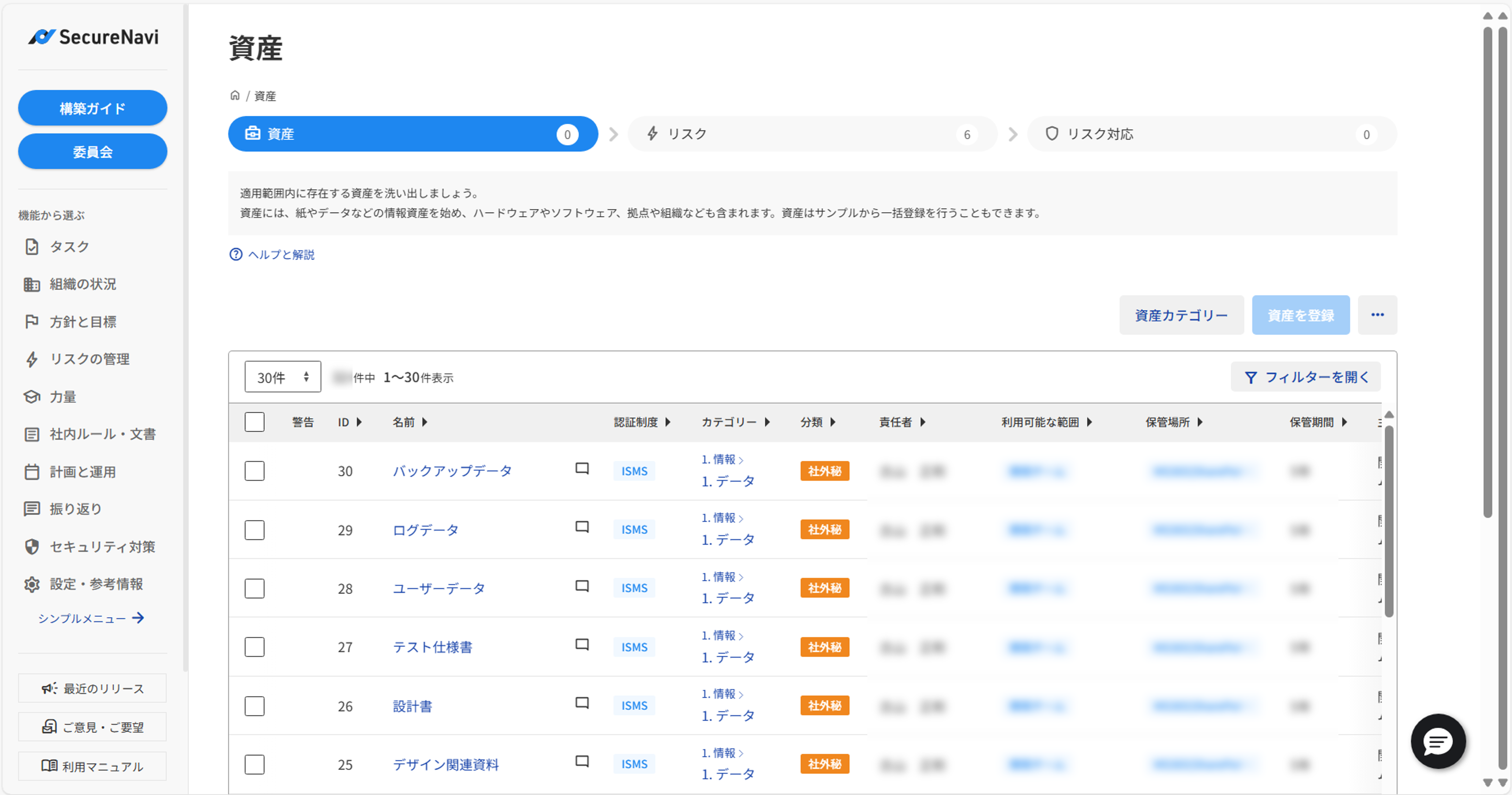The image size is (1512, 795).
Task: Open the home breadcrumb icon
Action: [x=235, y=95]
